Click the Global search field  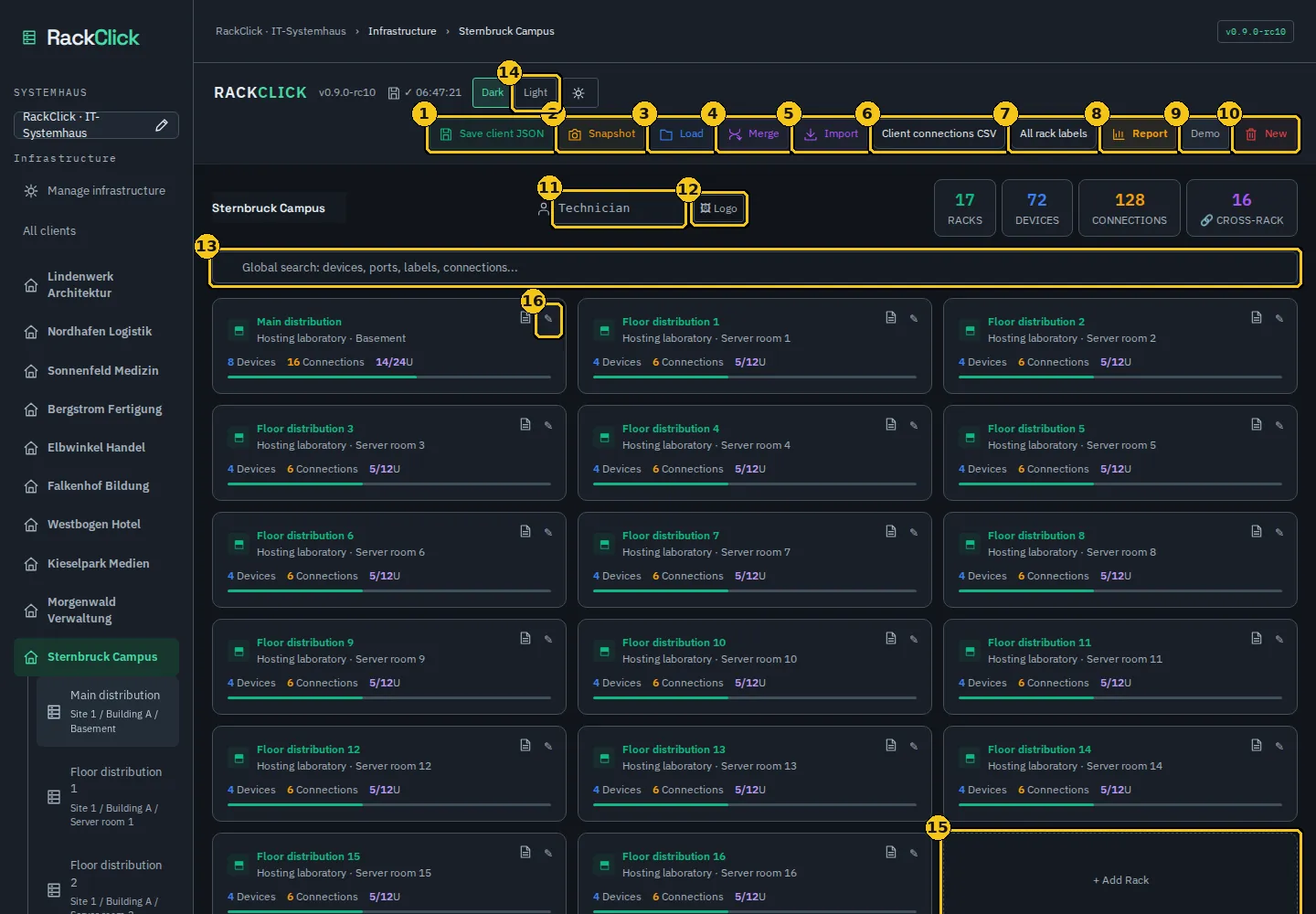755,268
